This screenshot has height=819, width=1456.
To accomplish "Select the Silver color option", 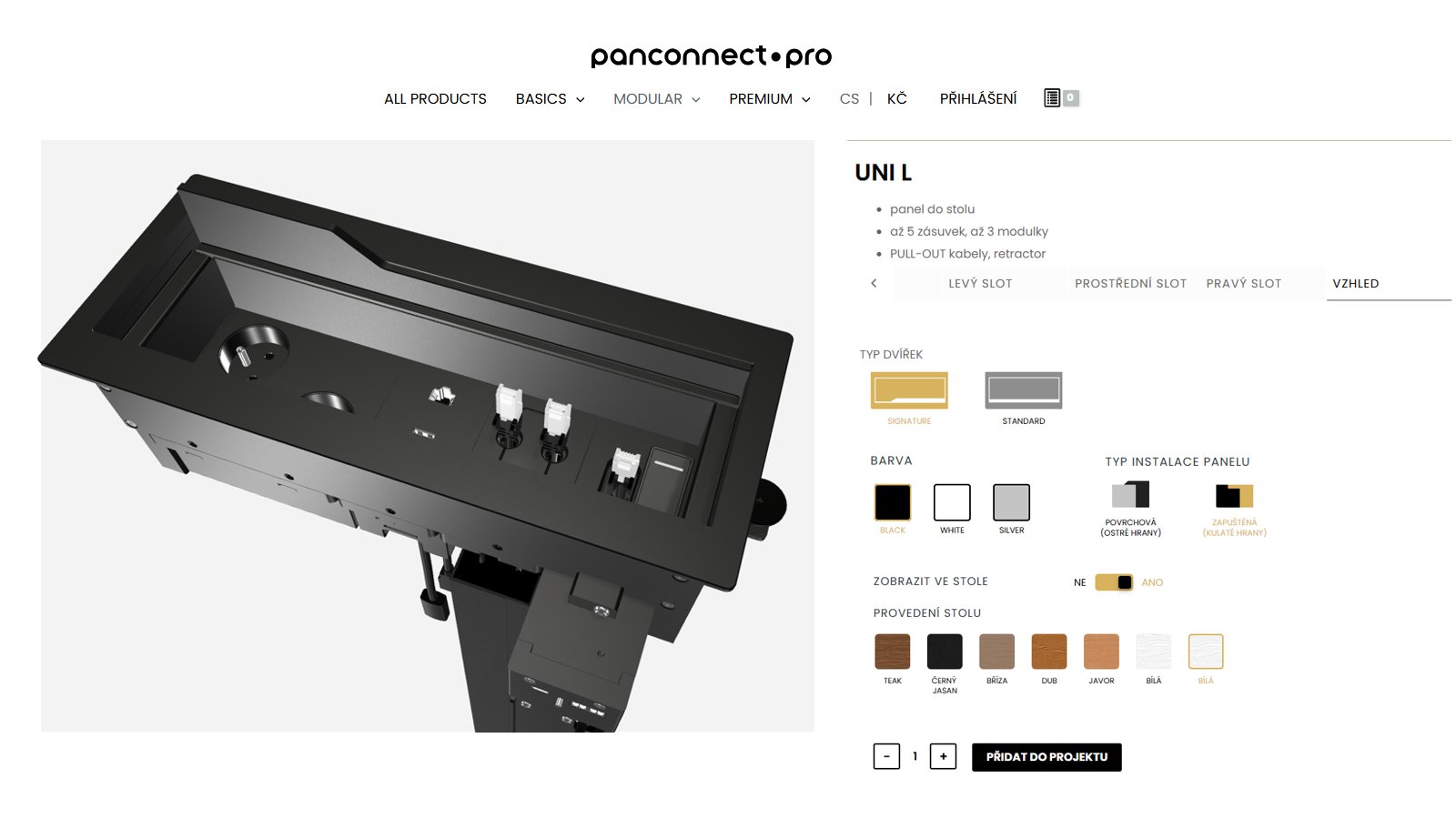I will coord(1011,502).
